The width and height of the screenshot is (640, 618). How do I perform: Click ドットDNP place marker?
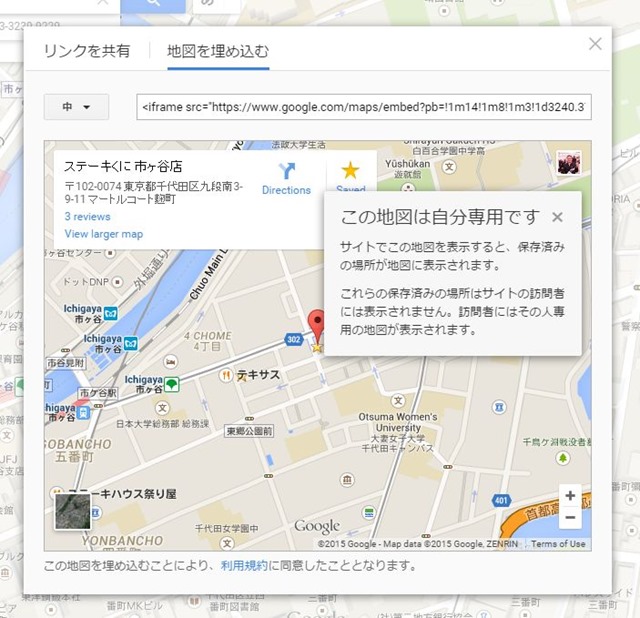click(118, 282)
